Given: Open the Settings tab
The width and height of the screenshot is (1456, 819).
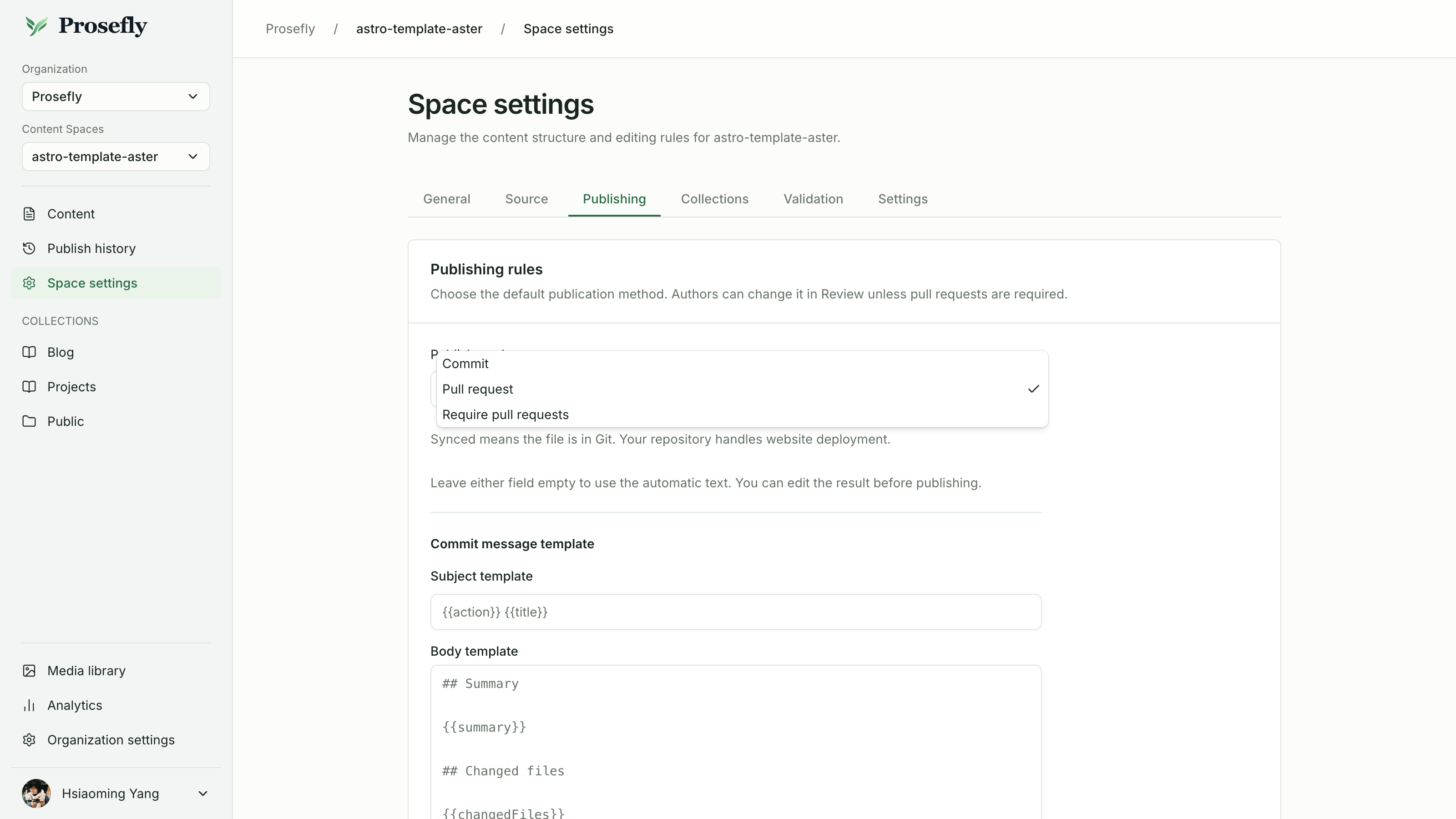Looking at the screenshot, I should coord(903,199).
